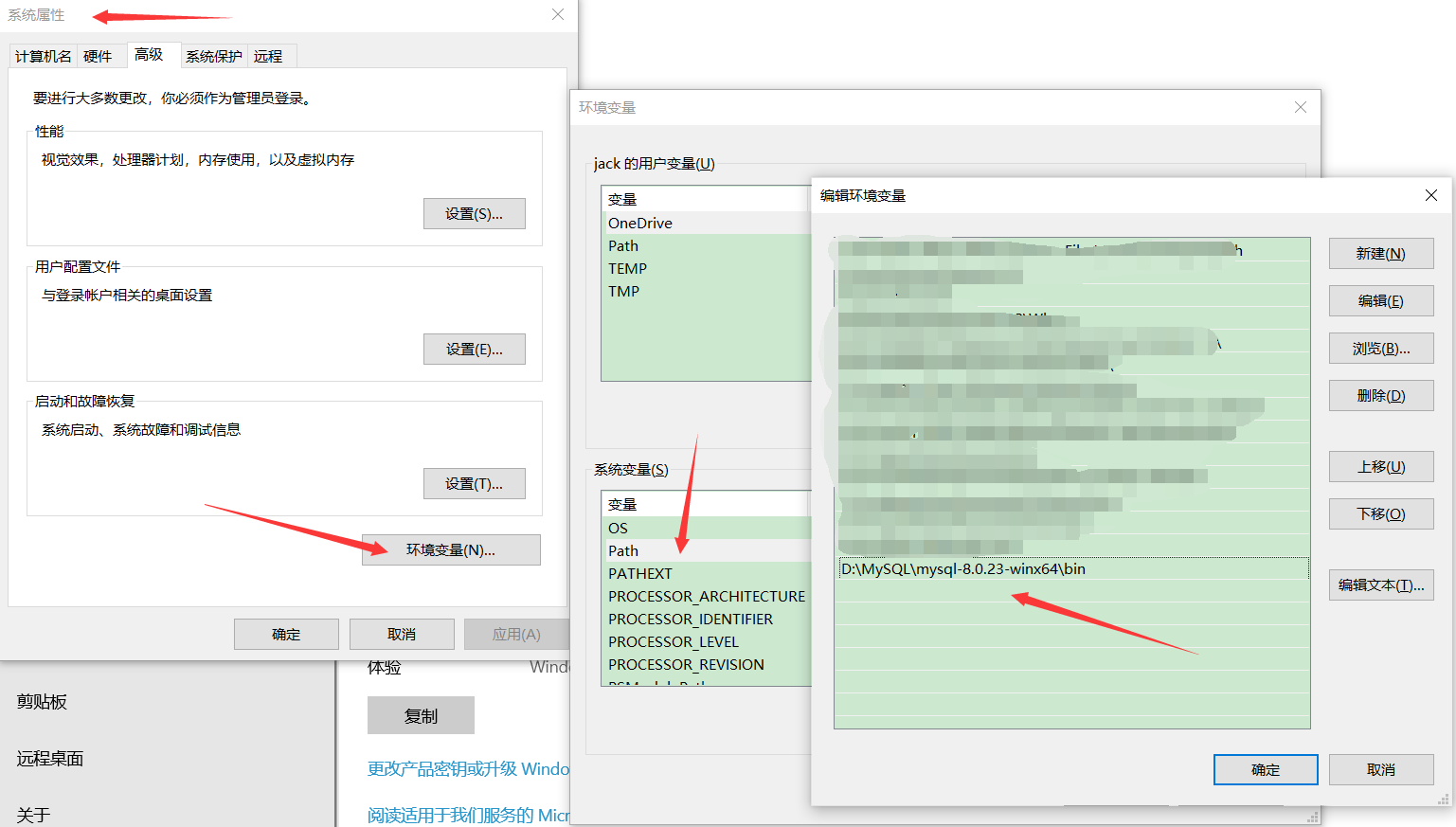Select the D:\MySQL\mysql-8.0.23-winx64\bin entry

coord(1072,568)
